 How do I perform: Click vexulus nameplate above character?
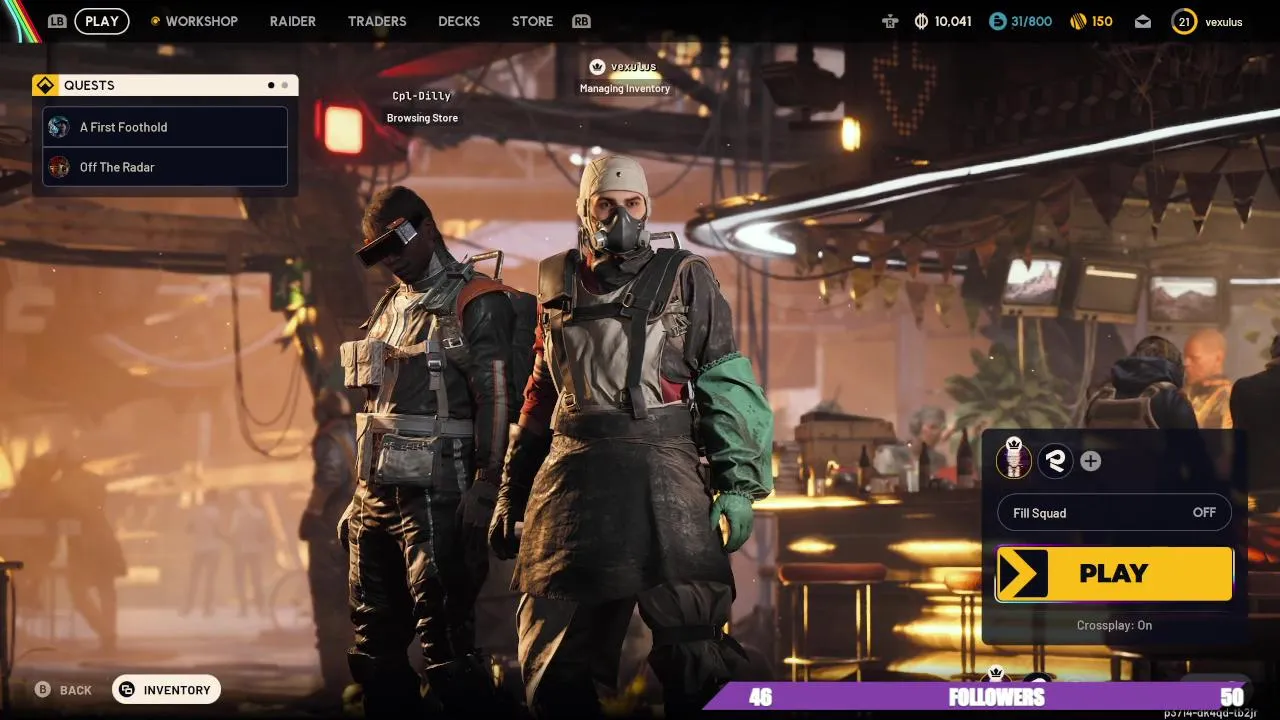(x=634, y=67)
